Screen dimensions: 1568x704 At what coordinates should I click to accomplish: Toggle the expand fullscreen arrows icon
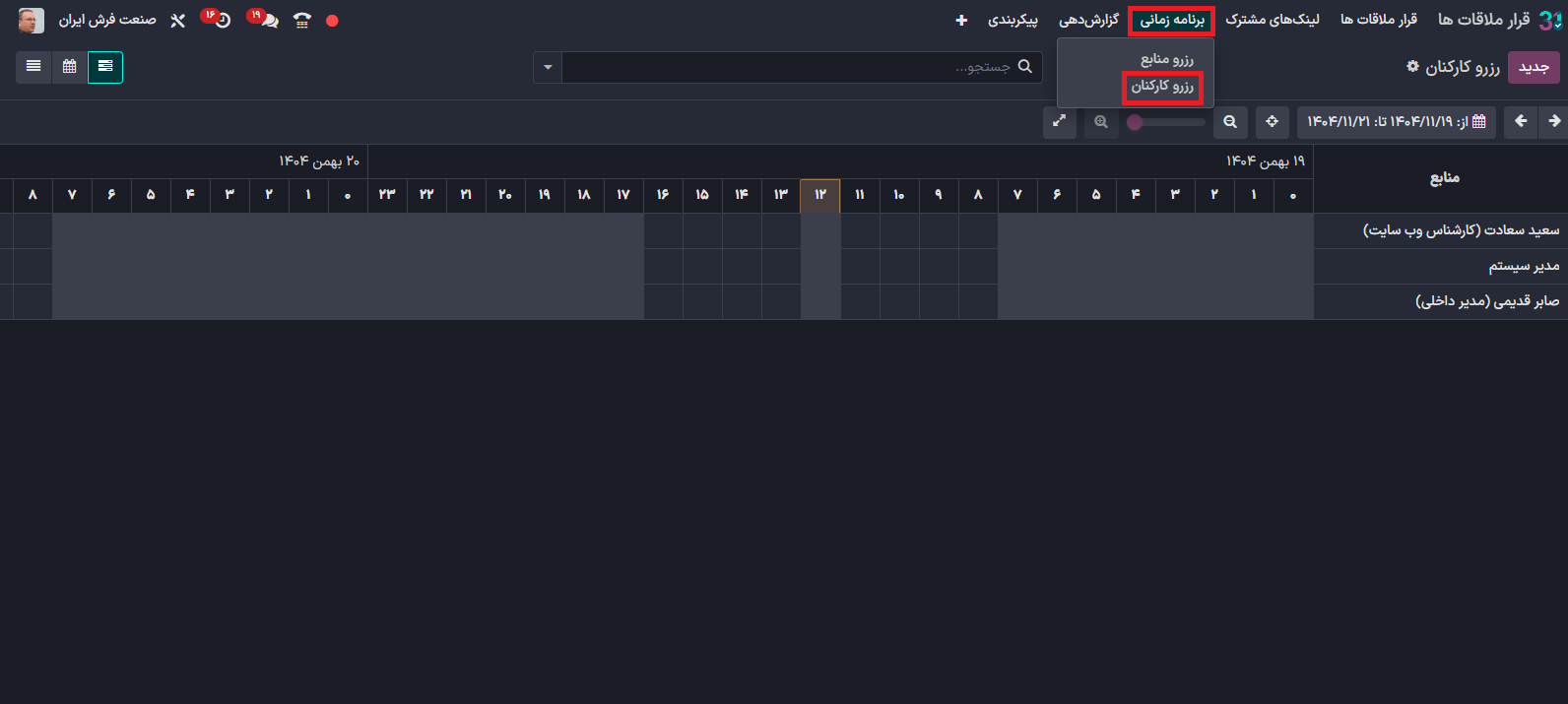coord(1060,122)
